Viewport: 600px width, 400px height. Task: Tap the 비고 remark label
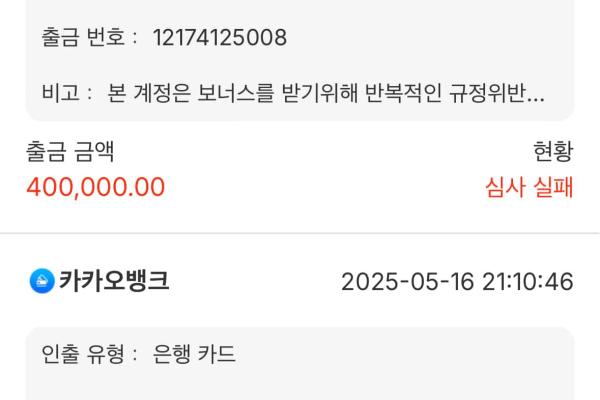[x=60, y=93]
